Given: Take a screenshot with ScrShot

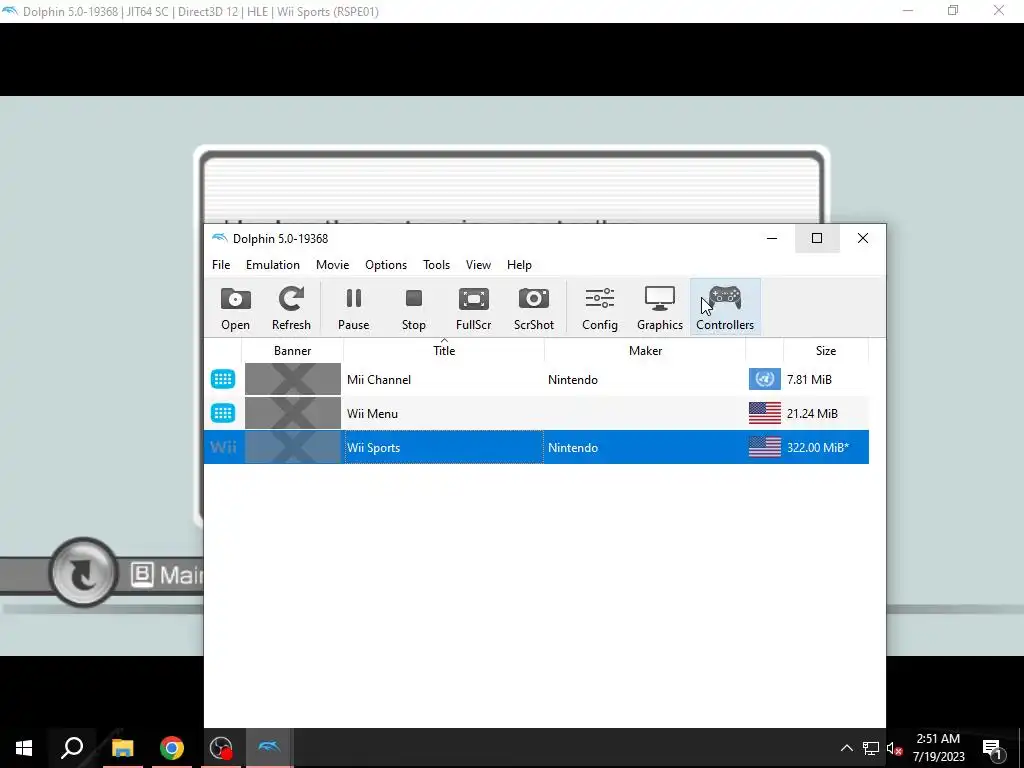Looking at the screenshot, I should point(534,308).
